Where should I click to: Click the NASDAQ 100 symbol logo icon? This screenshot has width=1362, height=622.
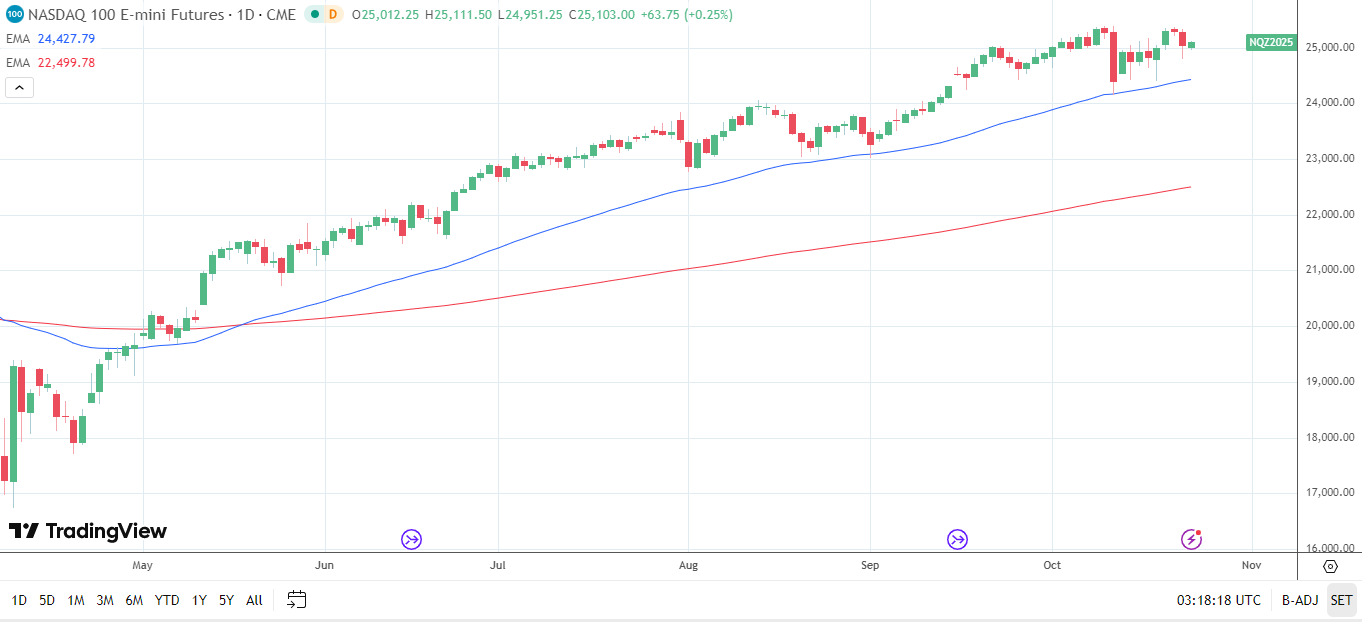click(x=14, y=15)
